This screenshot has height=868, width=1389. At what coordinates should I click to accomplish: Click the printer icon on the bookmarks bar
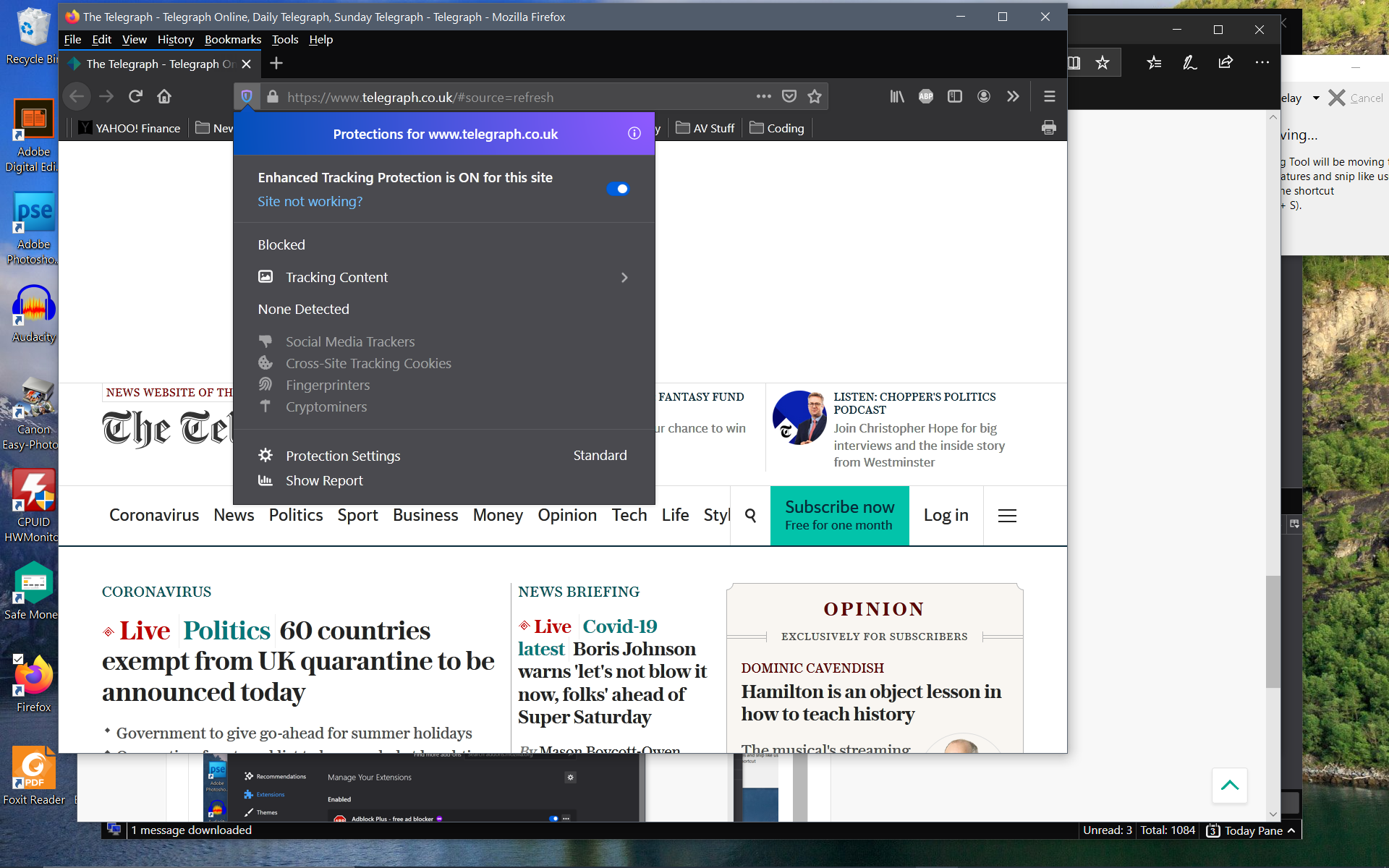pyautogui.click(x=1048, y=128)
